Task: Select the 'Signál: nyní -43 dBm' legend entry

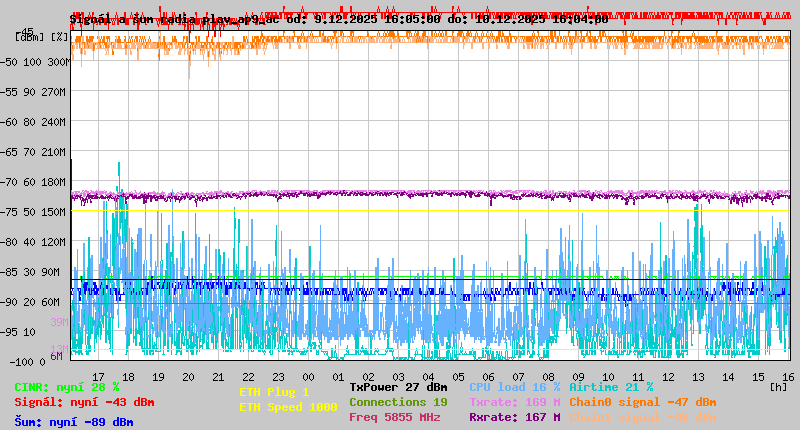Action: [84, 402]
